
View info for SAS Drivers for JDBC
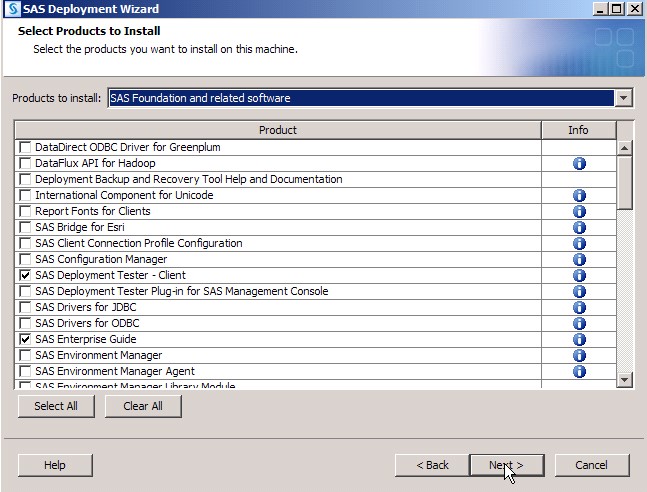[579, 308]
